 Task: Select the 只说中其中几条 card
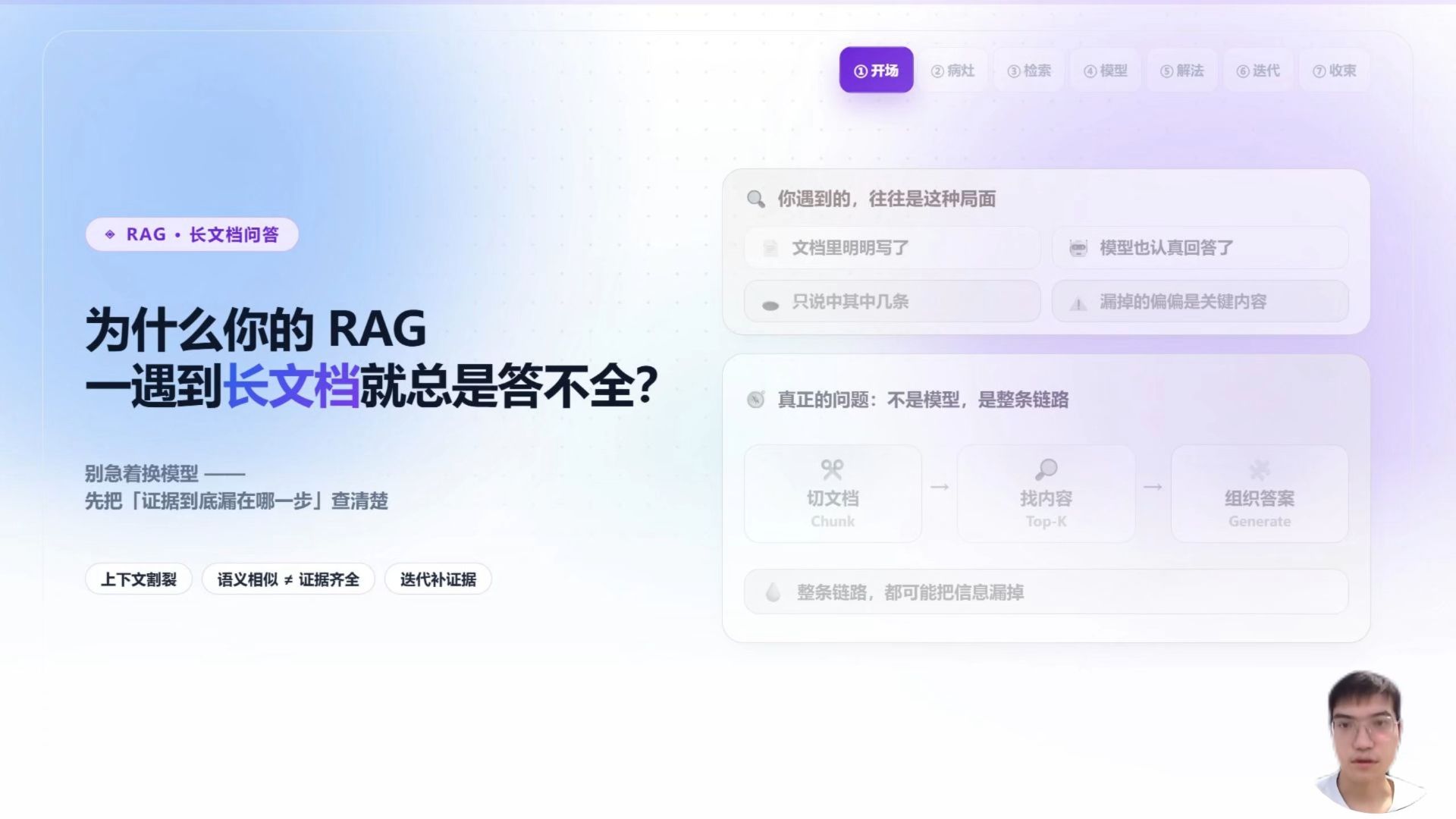click(892, 302)
